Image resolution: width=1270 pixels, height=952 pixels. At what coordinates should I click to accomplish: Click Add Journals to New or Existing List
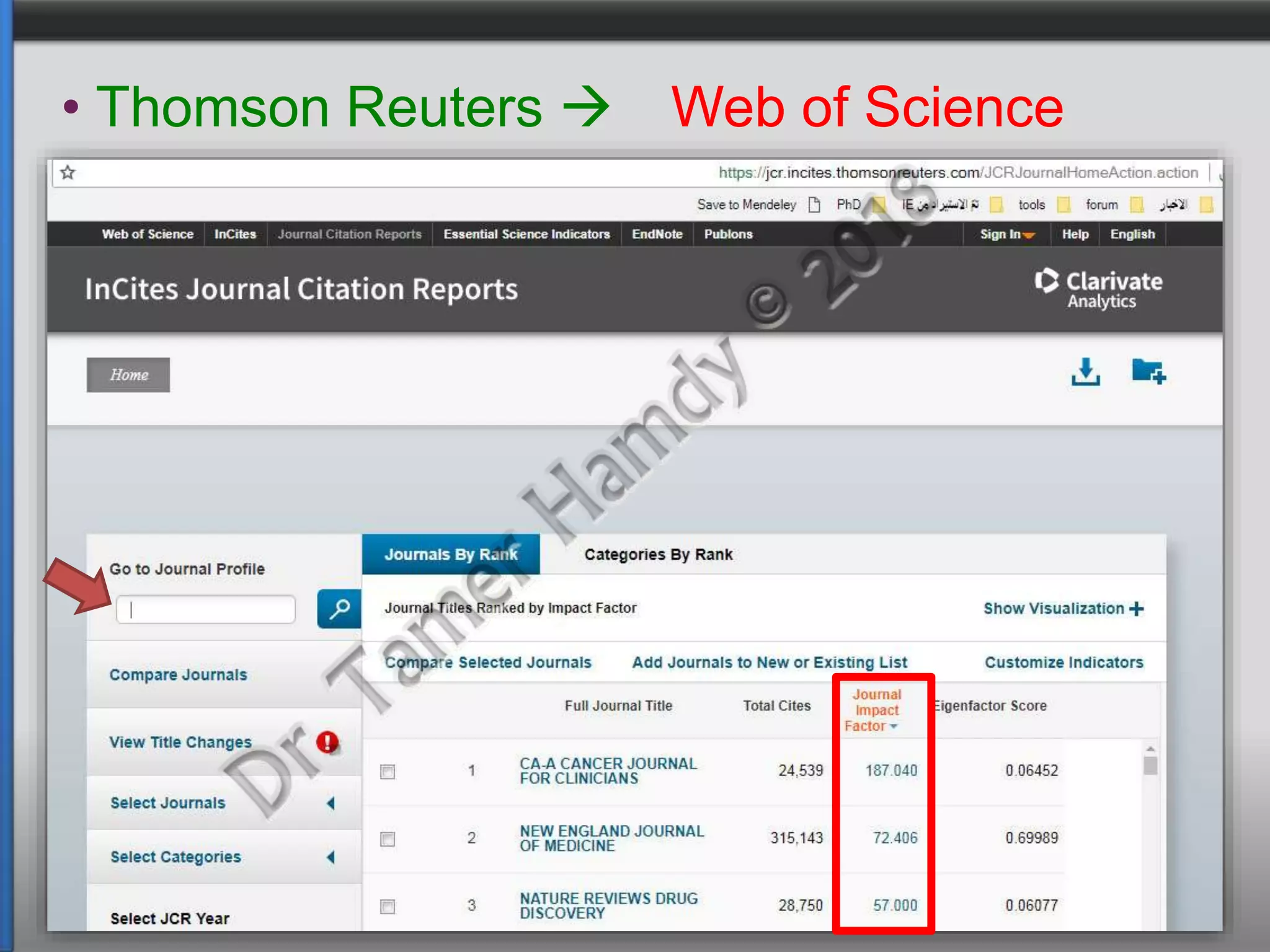770,663
